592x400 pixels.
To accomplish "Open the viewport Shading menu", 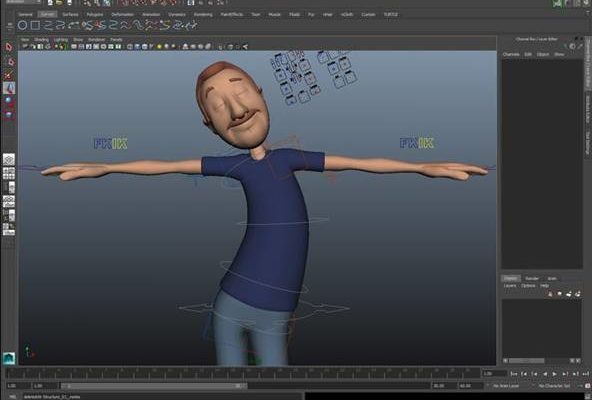I will click(42, 39).
